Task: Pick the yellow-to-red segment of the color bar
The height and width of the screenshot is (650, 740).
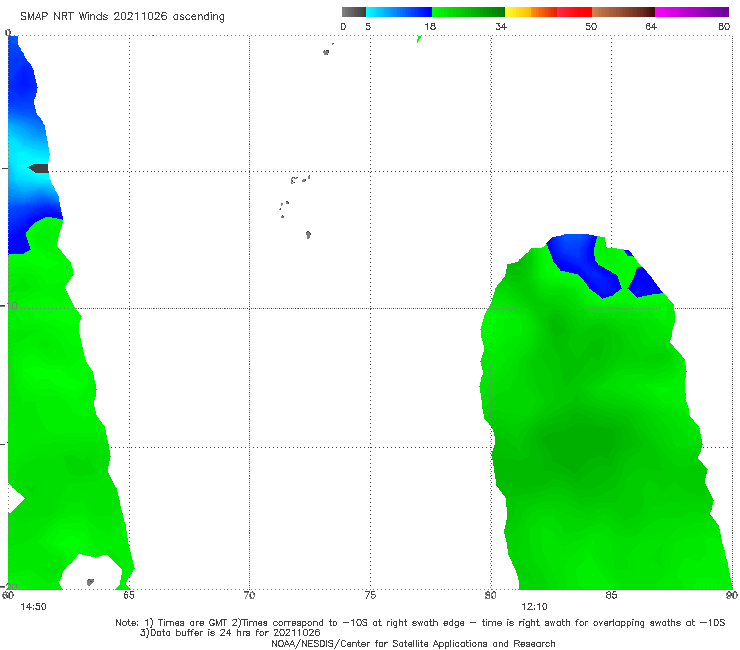Action: click(548, 12)
